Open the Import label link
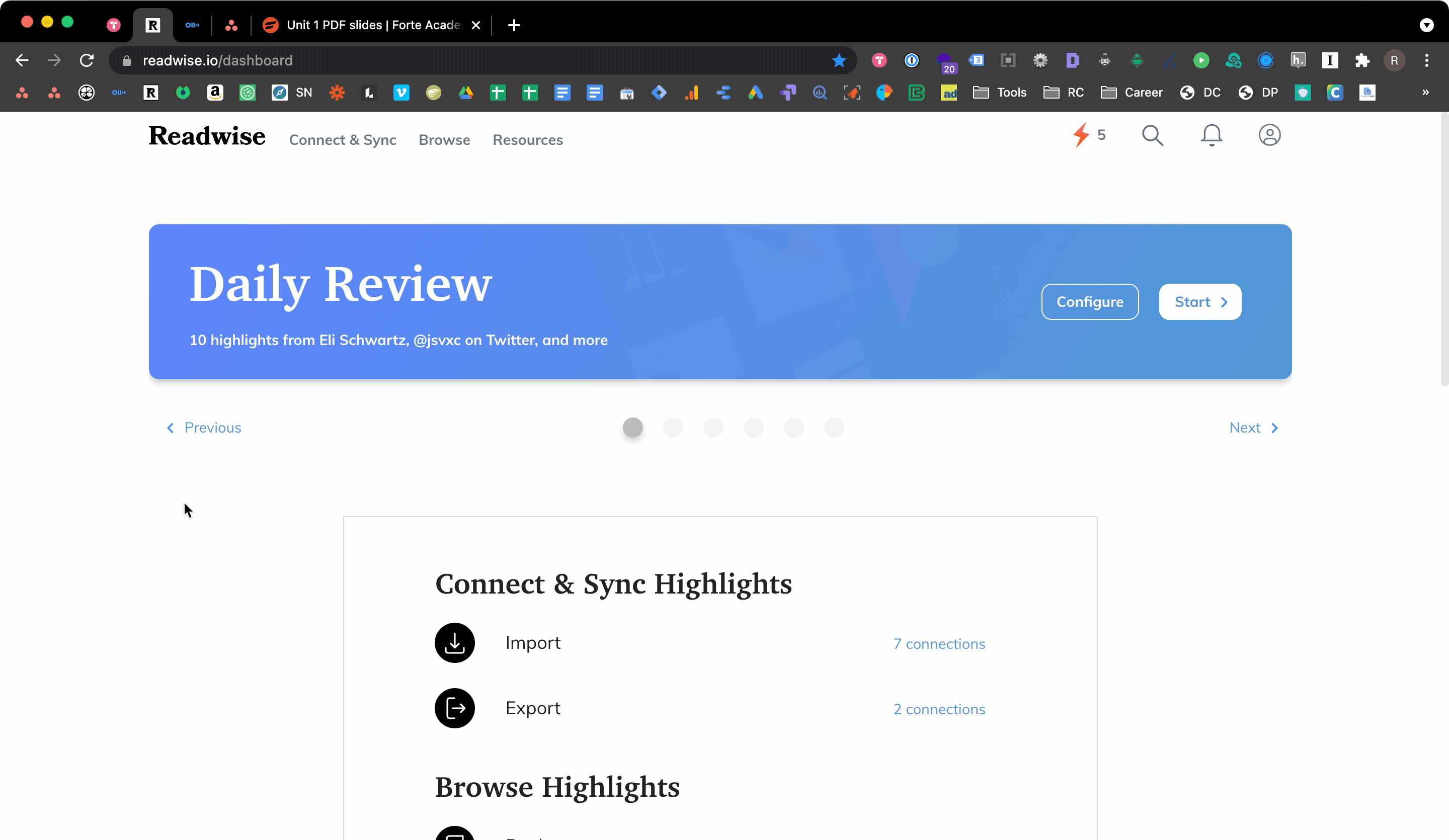The width and height of the screenshot is (1449, 840). [x=533, y=643]
